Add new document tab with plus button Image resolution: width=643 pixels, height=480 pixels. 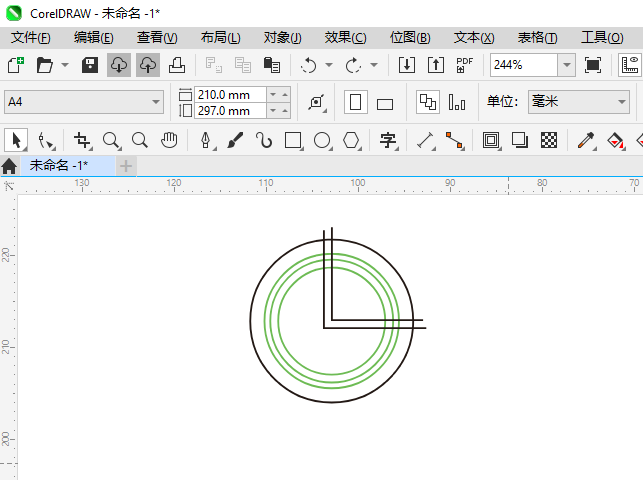pos(126,165)
